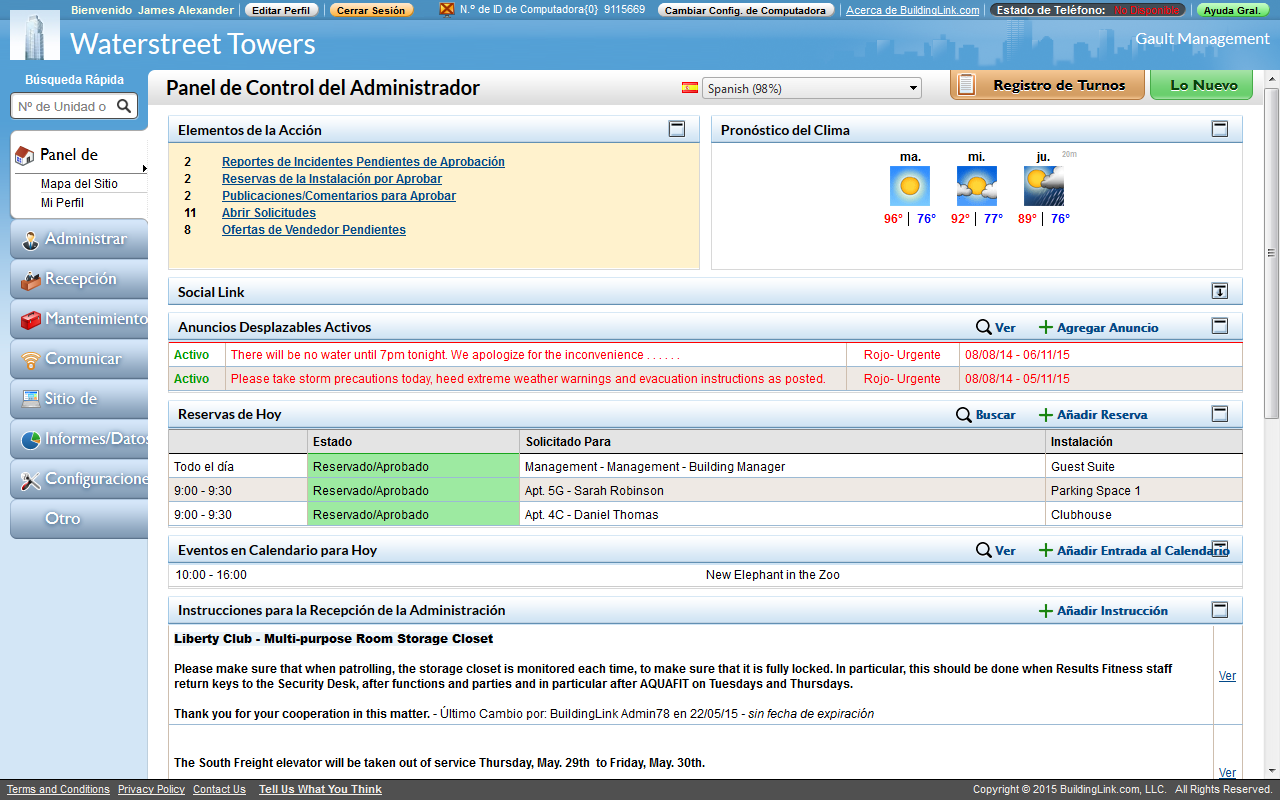Expand the Social Link section

click(x=1220, y=291)
